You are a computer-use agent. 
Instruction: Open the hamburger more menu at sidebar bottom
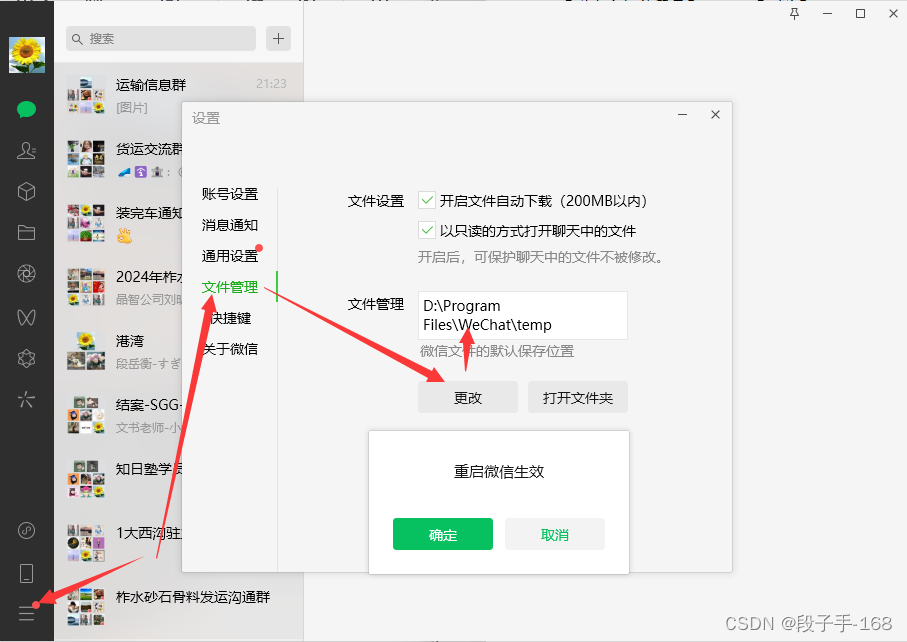(27, 613)
